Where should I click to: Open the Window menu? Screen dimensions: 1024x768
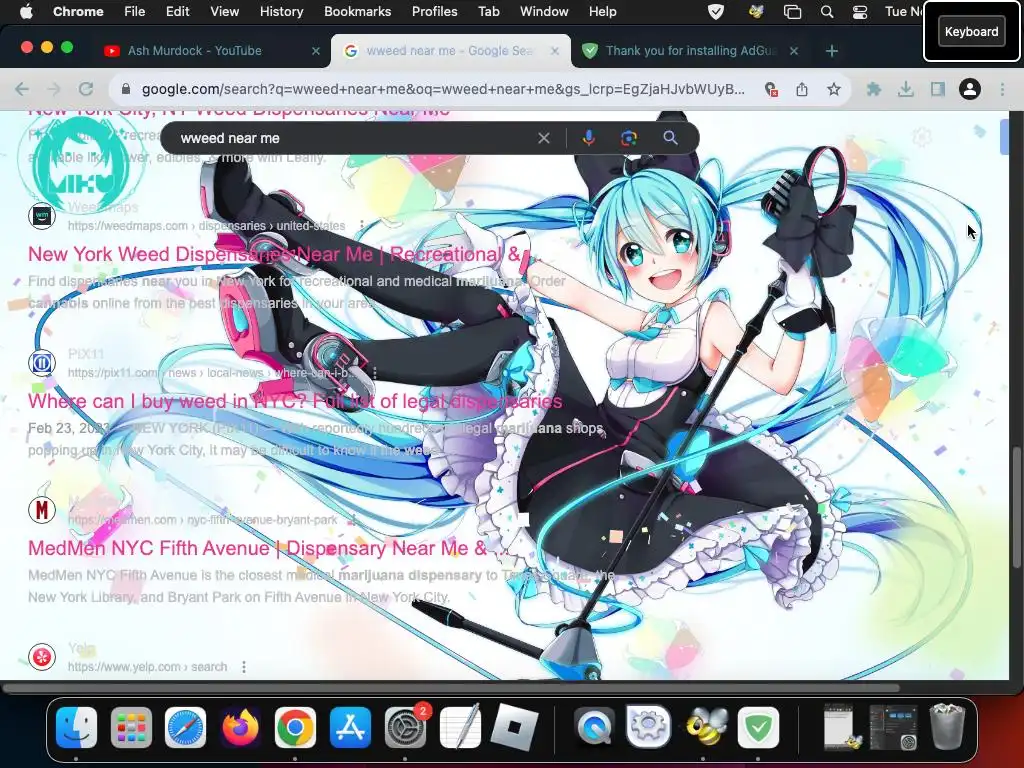[x=544, y=11]
